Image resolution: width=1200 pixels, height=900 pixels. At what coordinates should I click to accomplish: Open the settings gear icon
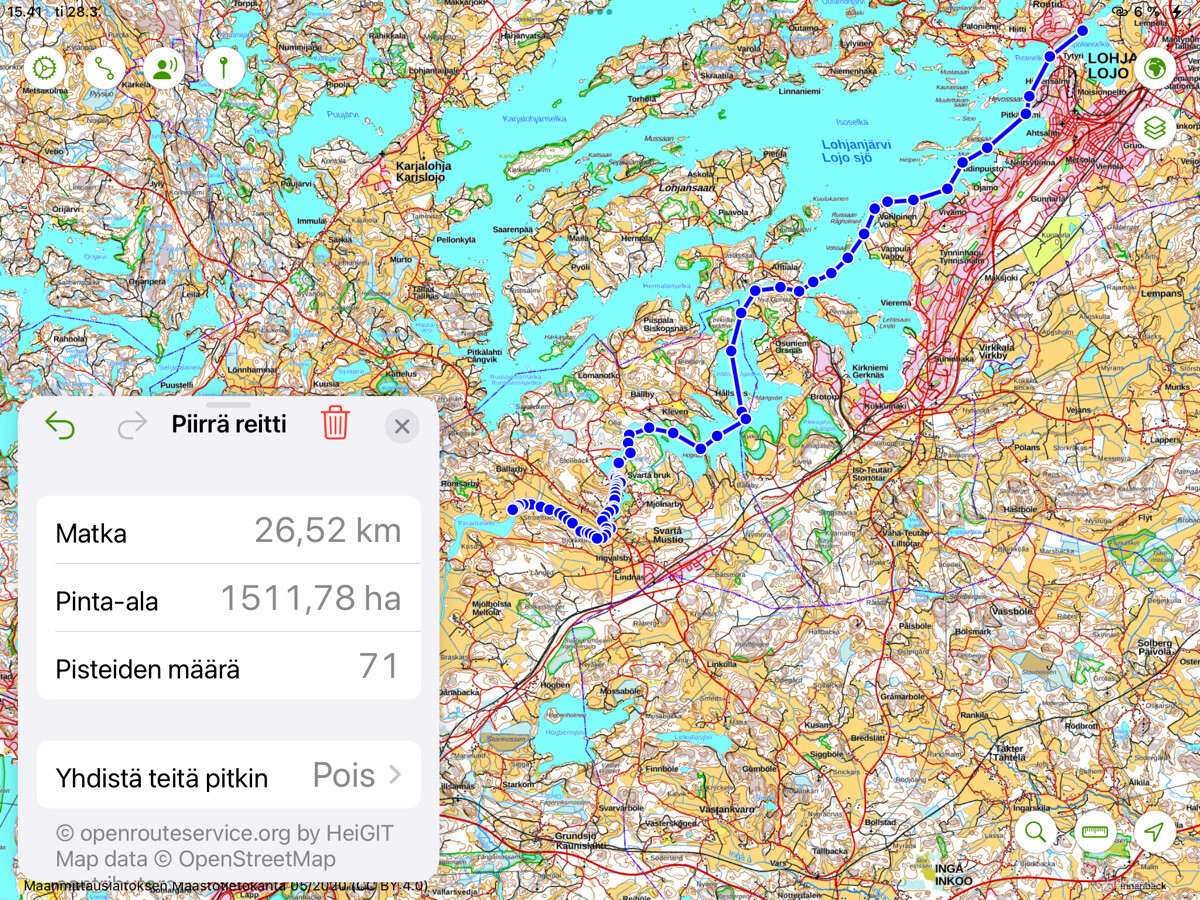44,68
